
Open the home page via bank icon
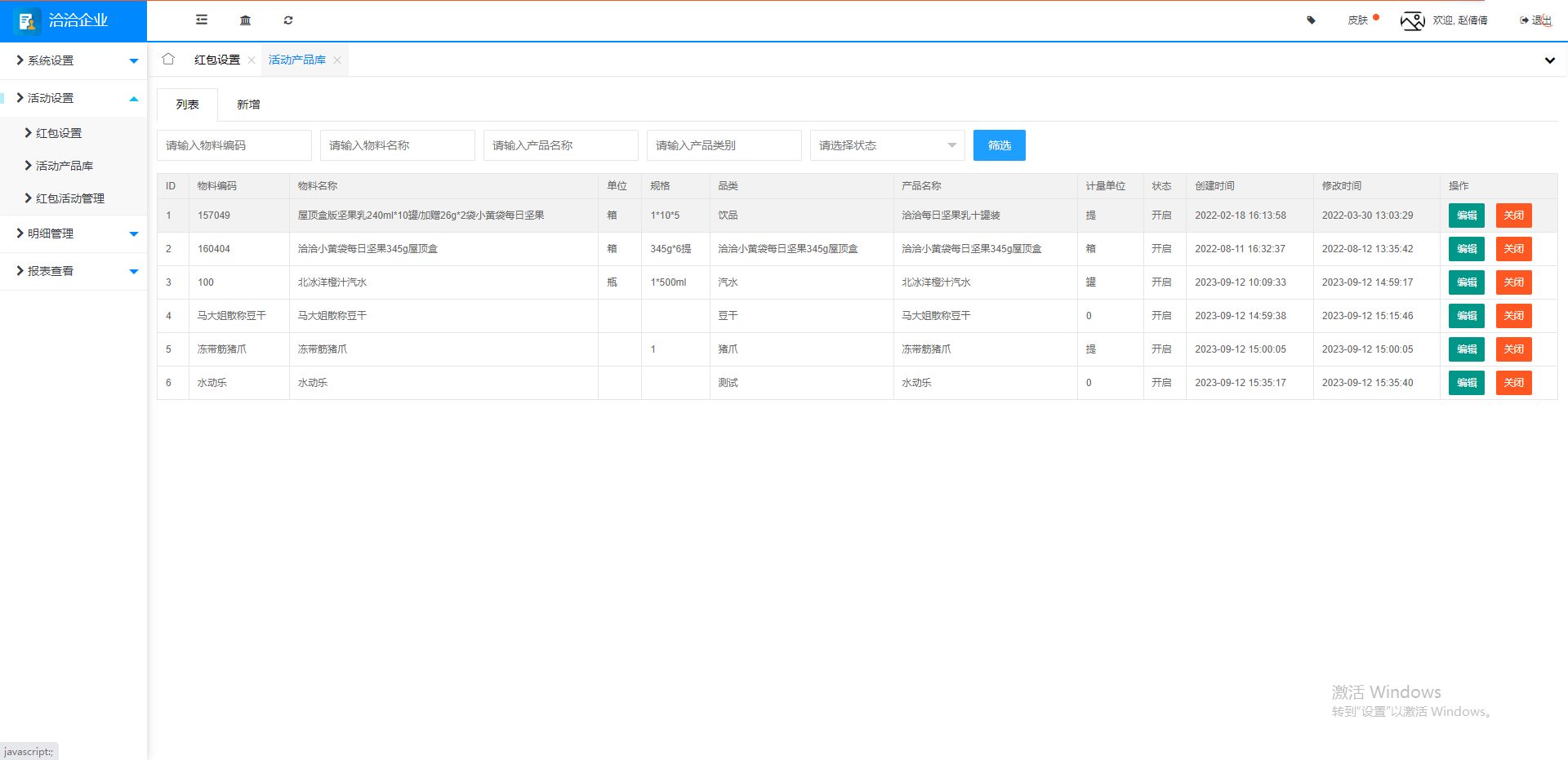coord(245,20)
